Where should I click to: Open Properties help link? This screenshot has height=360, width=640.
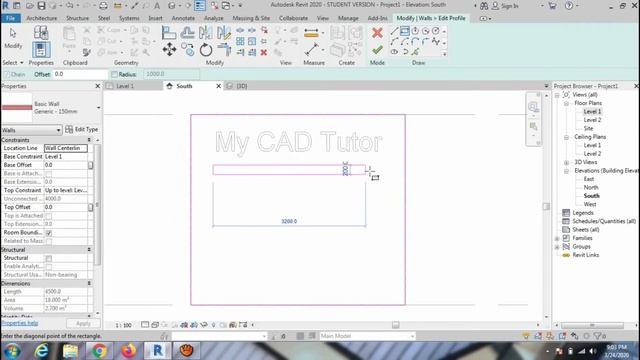20,323
